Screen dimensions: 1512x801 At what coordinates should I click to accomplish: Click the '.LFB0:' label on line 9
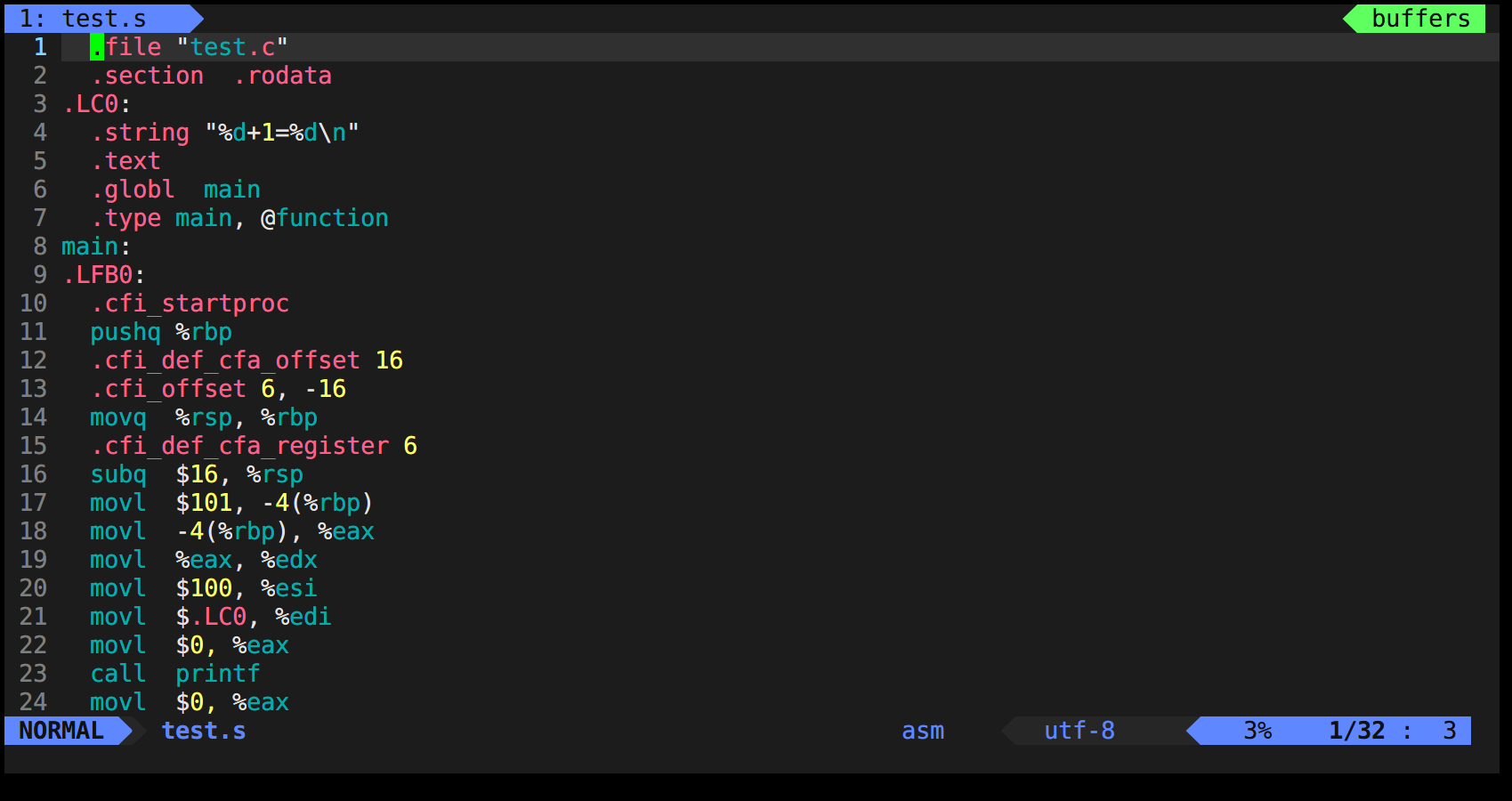click(x=104, y=275)
